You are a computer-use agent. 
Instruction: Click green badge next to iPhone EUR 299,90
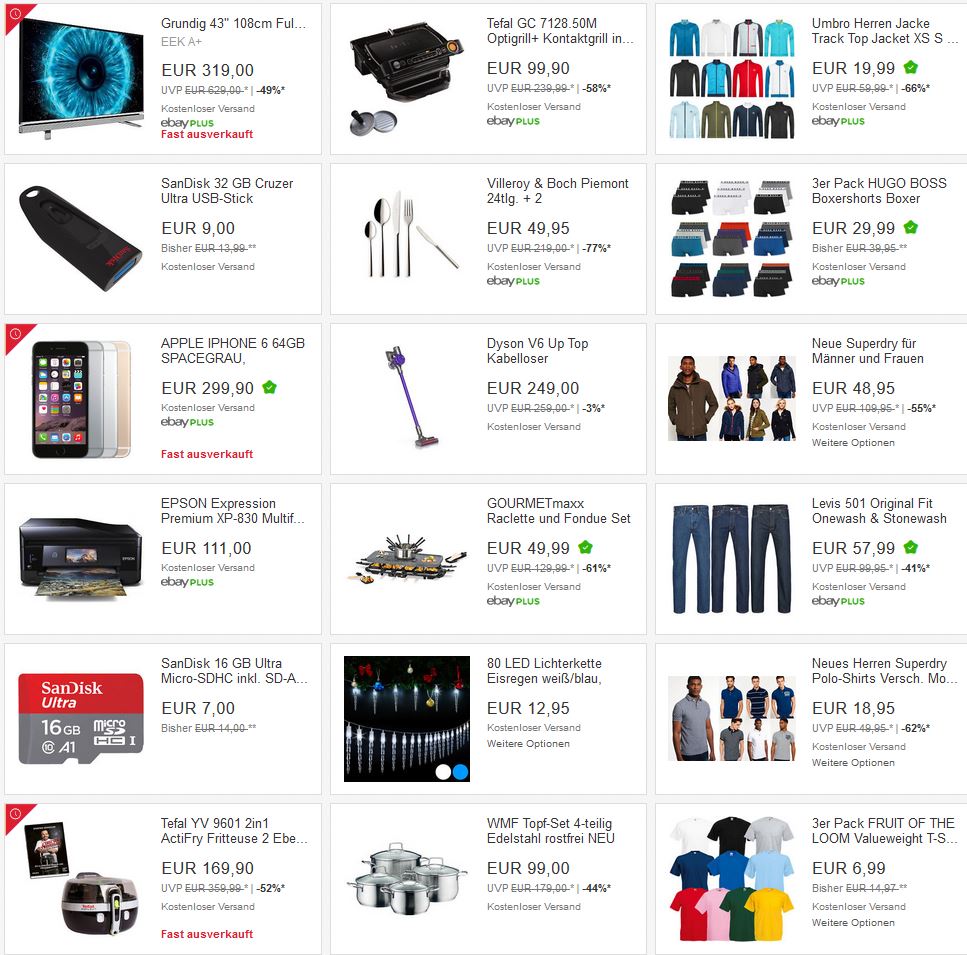269,387
